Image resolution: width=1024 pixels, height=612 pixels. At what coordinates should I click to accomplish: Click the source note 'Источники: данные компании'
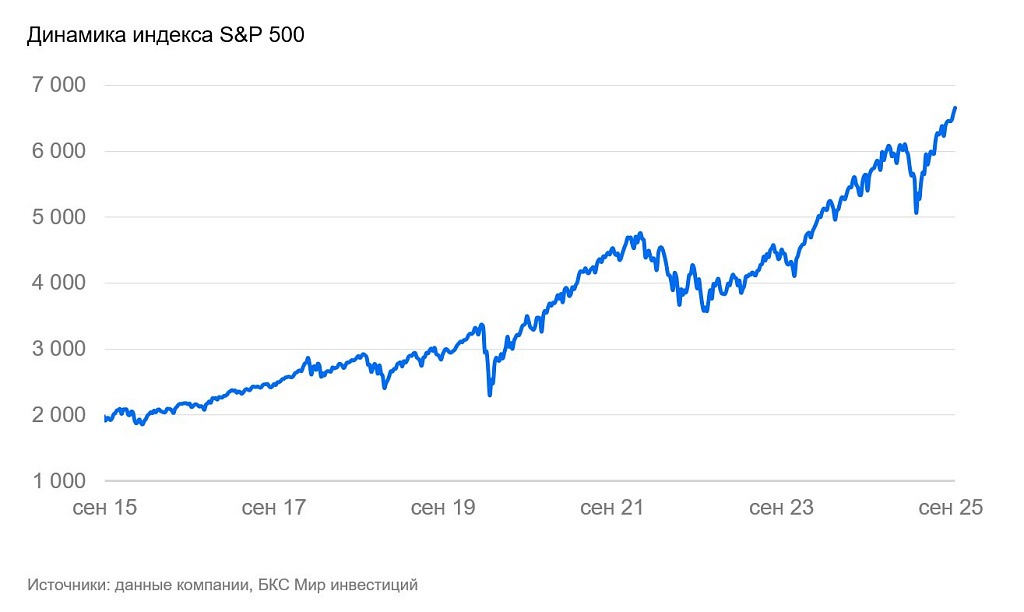(138, 585)
